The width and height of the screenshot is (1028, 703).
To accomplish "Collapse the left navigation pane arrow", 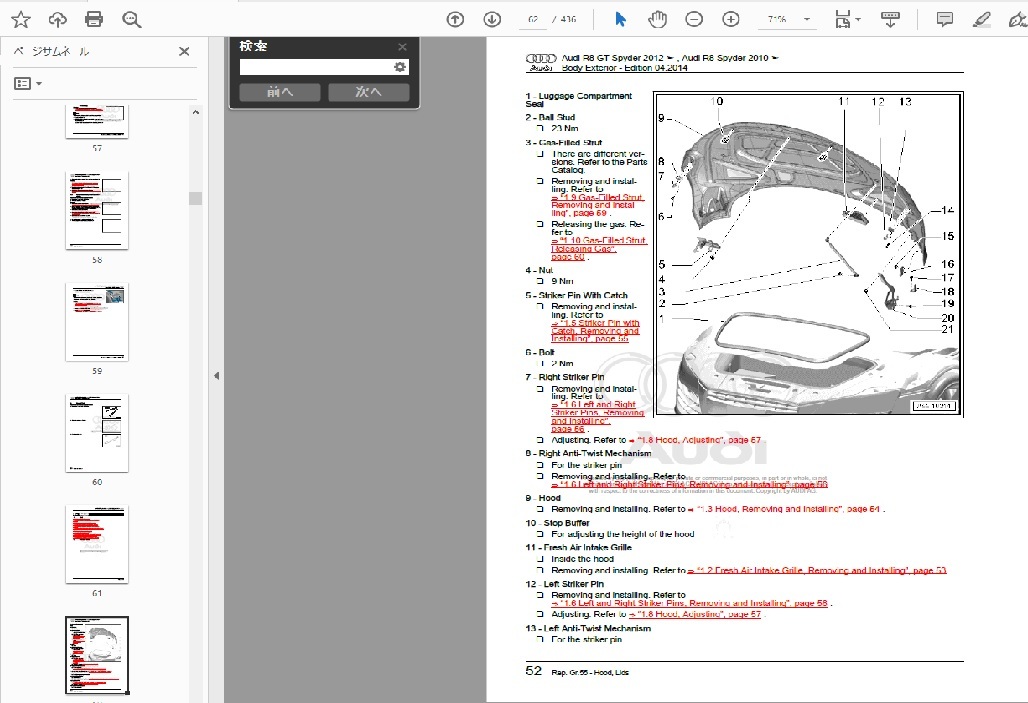I will 216,376.
